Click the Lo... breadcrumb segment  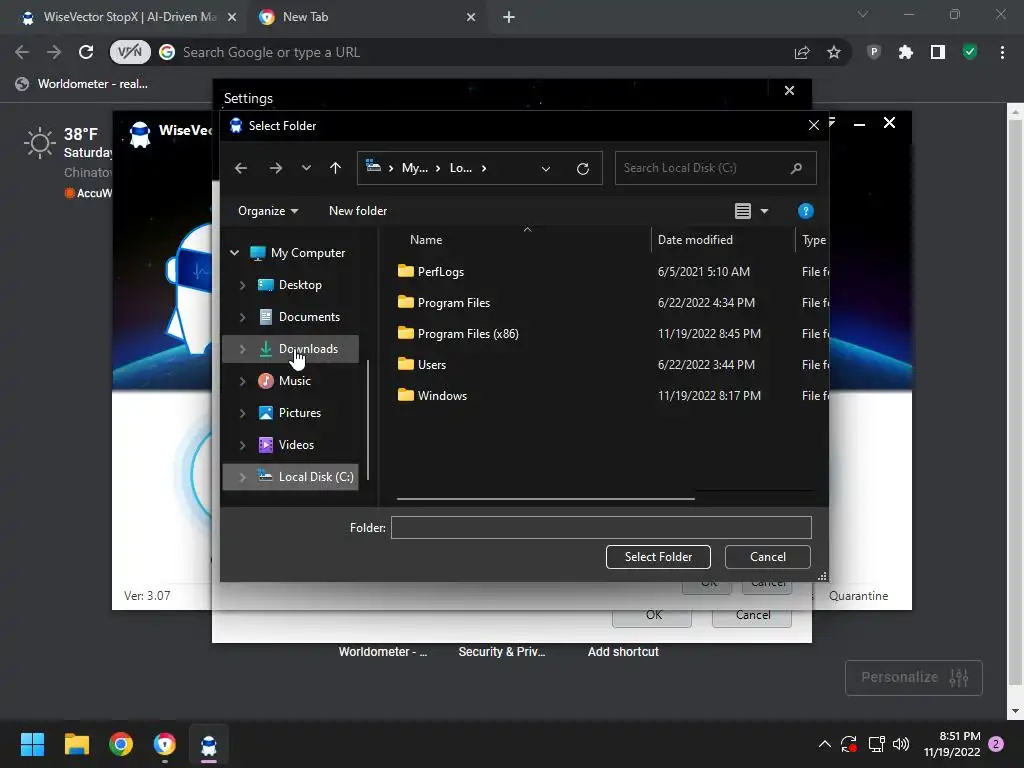coord(460,168)
